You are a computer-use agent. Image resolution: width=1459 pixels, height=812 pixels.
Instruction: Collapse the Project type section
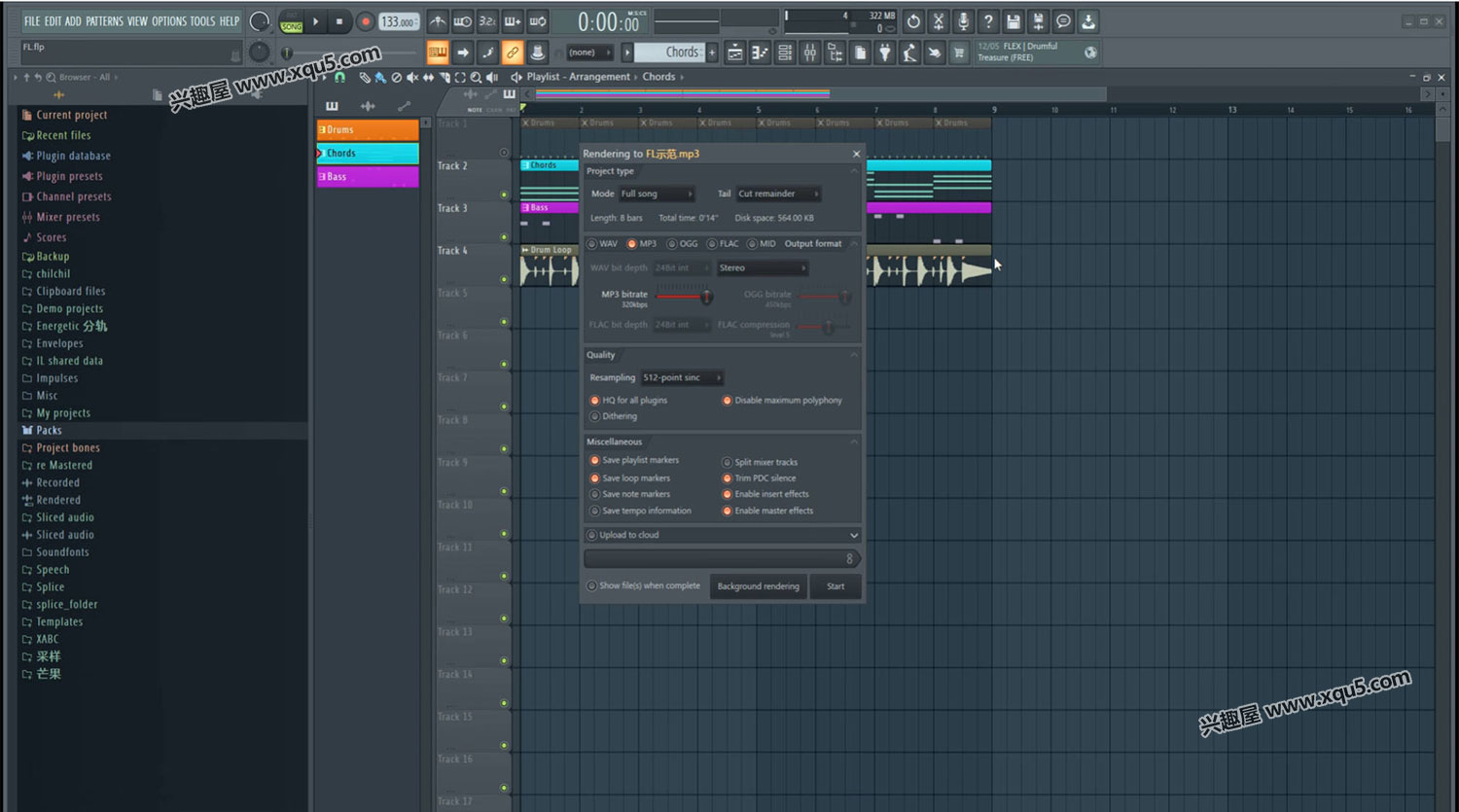[854, 171]
